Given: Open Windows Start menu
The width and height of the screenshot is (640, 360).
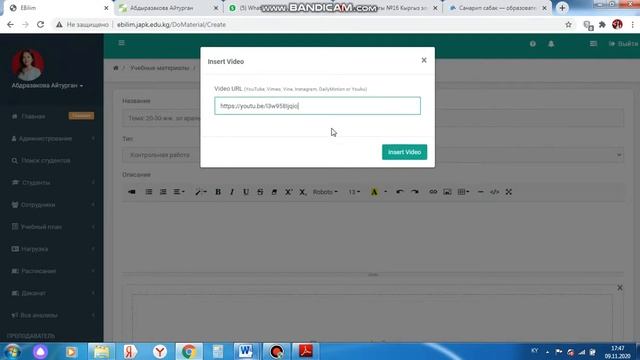Looking at the screenshot, I should (x=12, y=351).
